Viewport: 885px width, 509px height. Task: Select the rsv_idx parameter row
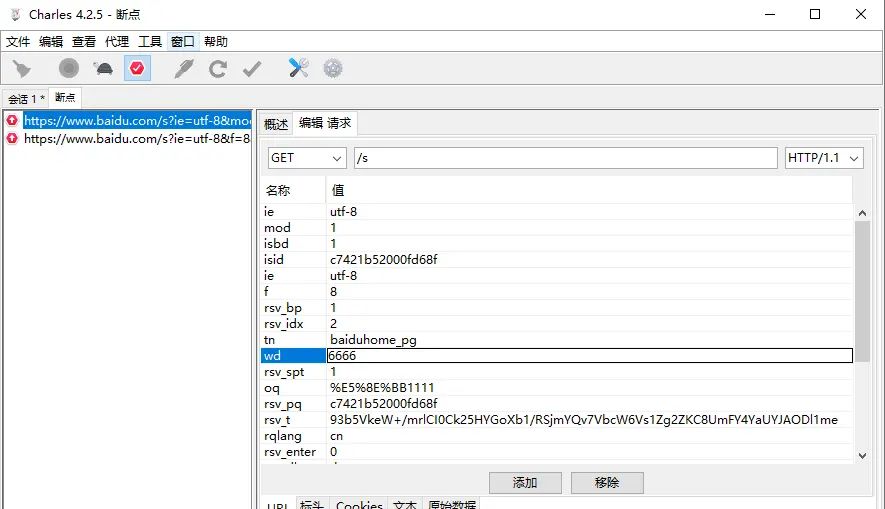[x=557, y=323]
